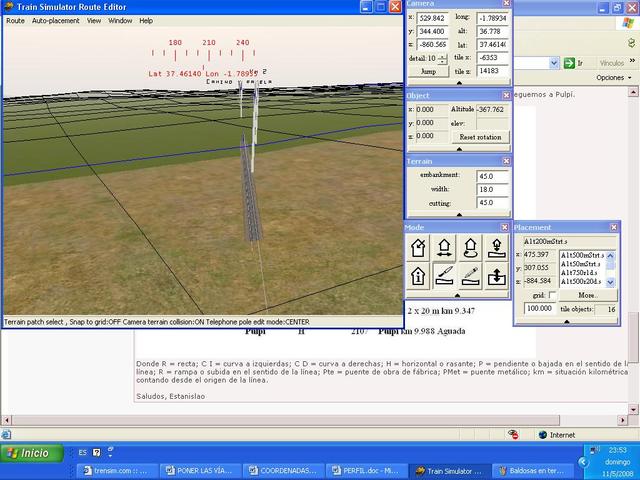Open the Route menu
Viewport: 640px width, 480px height.
[x=15, y=20]
